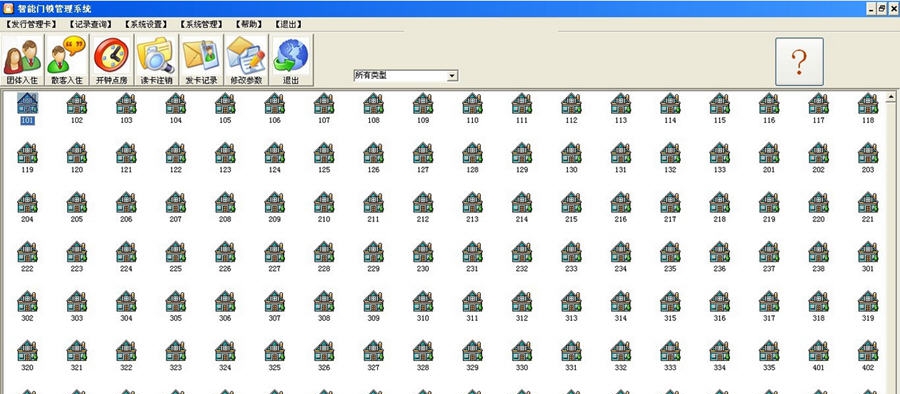The height and width of the screenshot is (394, 900).
Task: Select room 203 house icon
Action: pos(868,153)
